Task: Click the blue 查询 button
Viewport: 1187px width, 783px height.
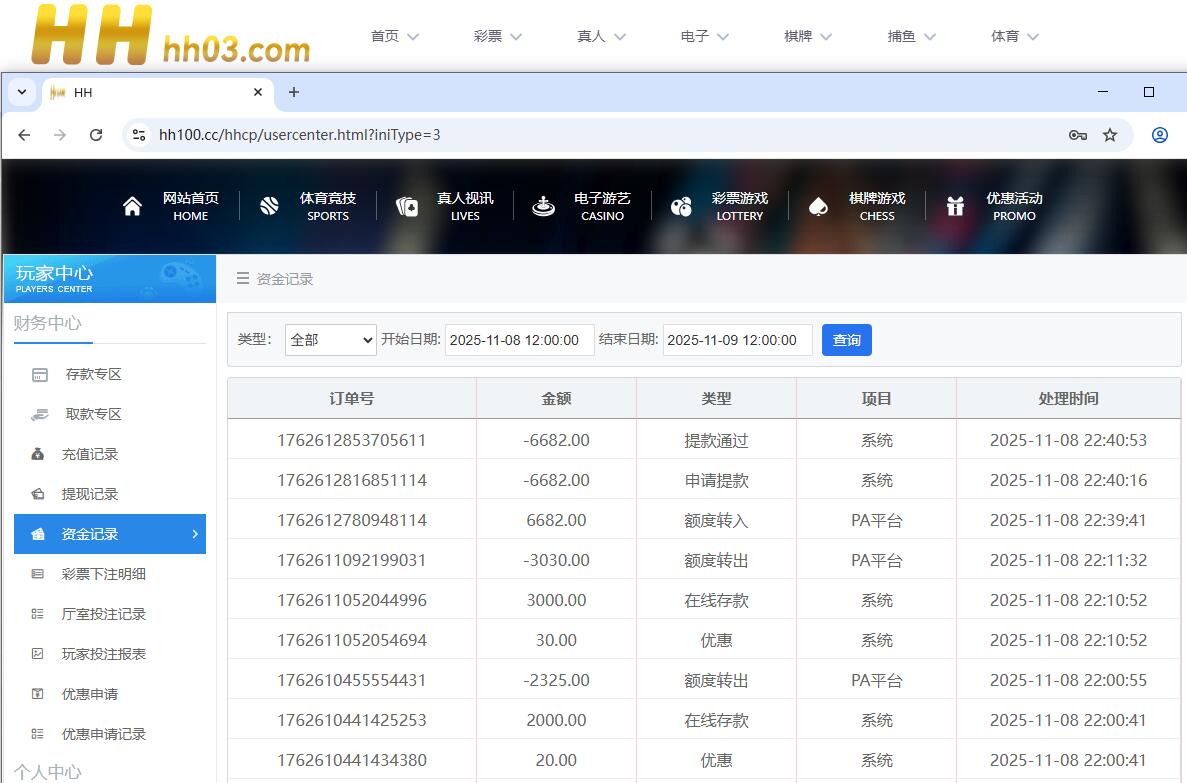Action: tap(846, 340)
